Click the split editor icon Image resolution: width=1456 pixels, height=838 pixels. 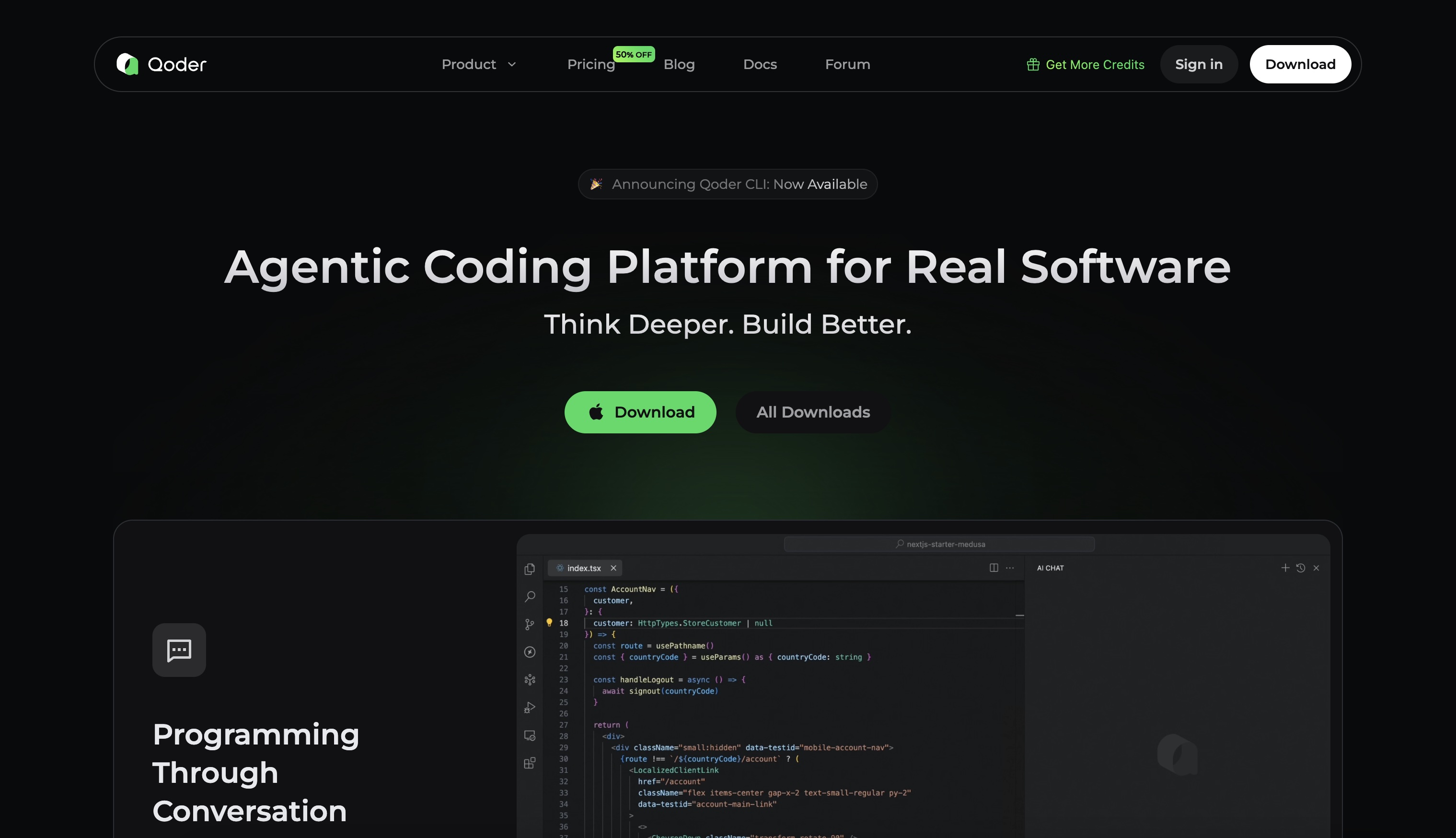994,568
